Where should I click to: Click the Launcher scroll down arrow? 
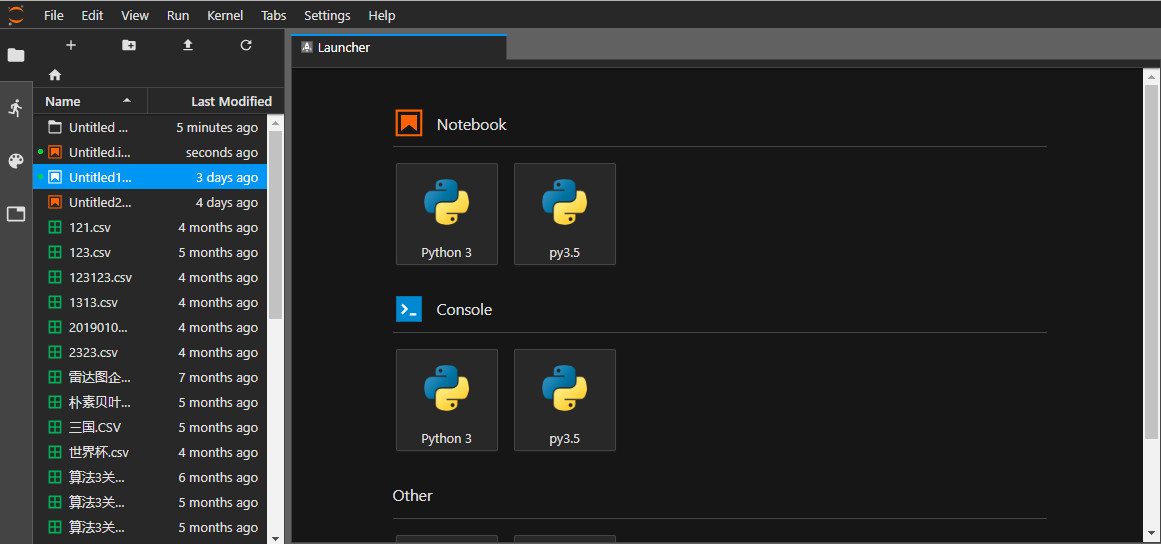point(1151,534)
